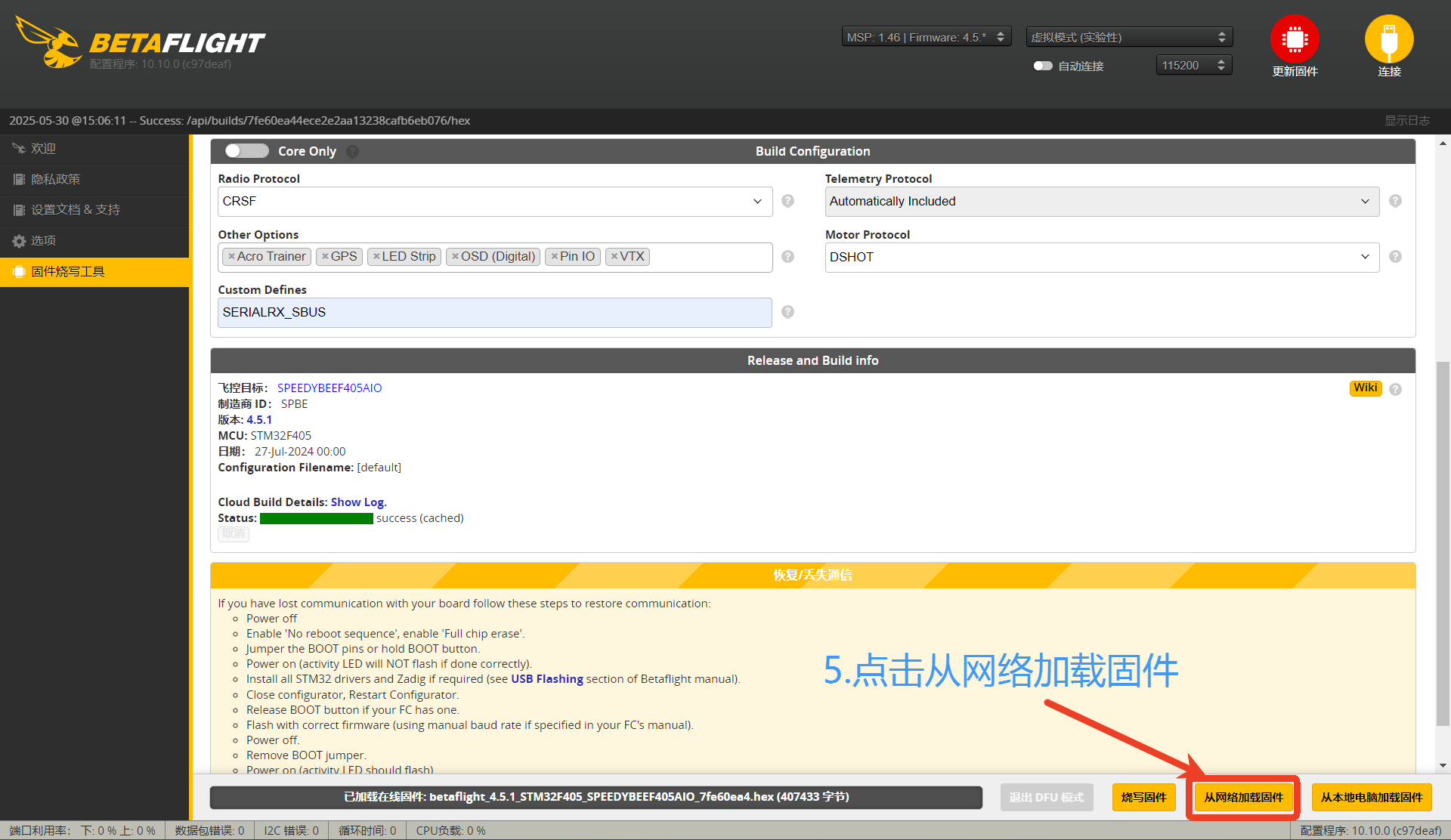Click the CPU负载 status entry
This screenshot has height=840, width=1451.
tap(450, 831)
